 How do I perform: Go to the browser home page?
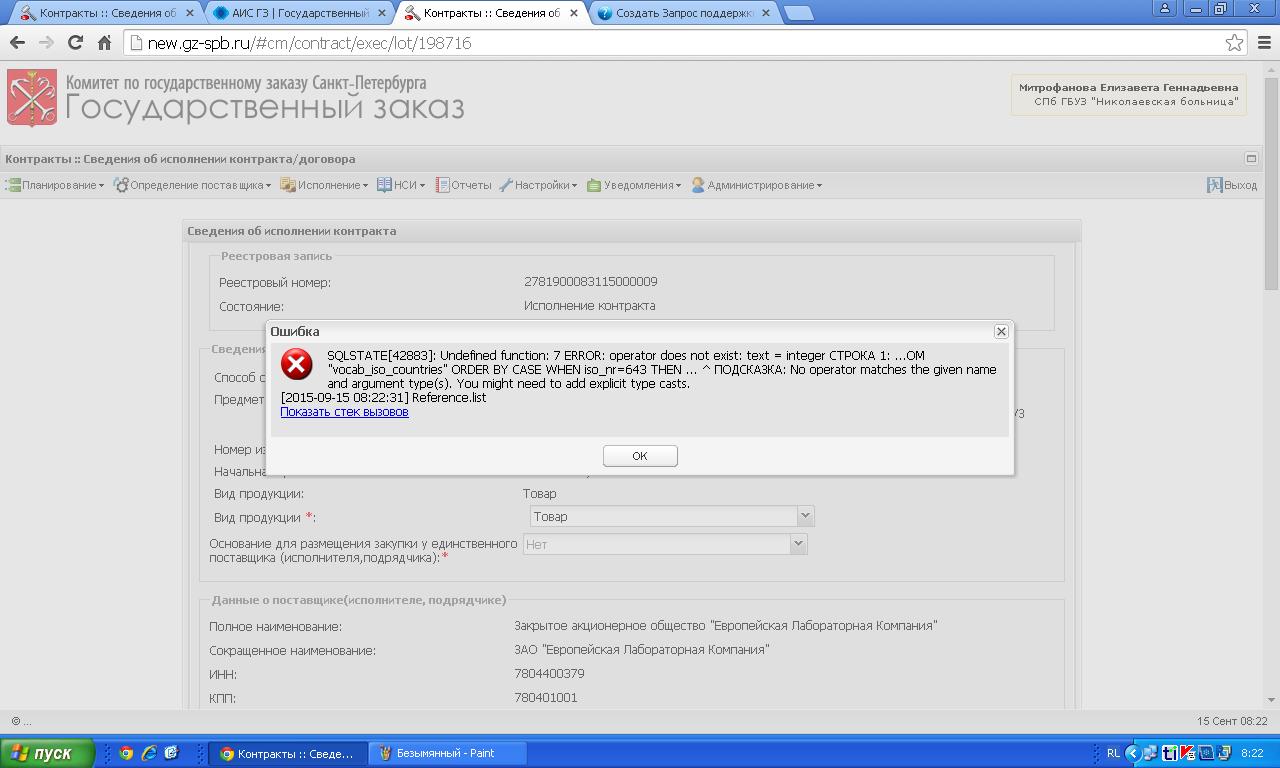[x=104, y=43]
